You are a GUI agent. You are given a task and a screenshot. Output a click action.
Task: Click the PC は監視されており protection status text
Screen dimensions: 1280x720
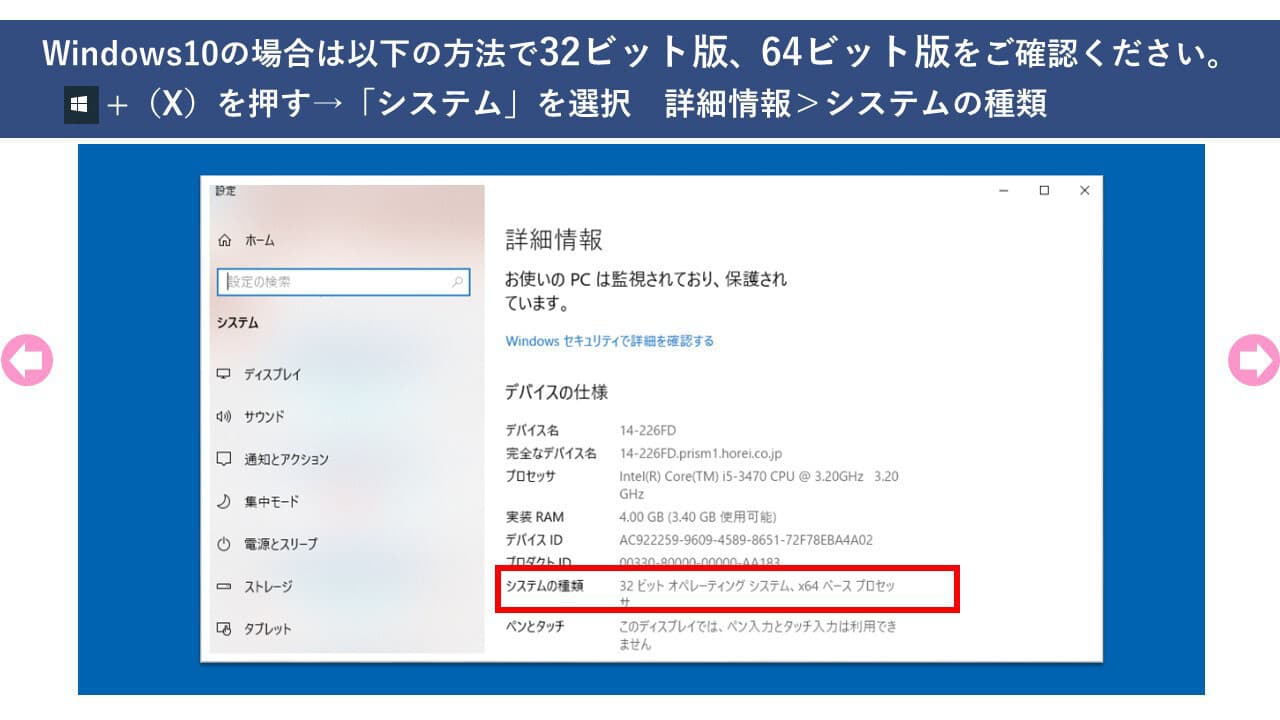646,290
